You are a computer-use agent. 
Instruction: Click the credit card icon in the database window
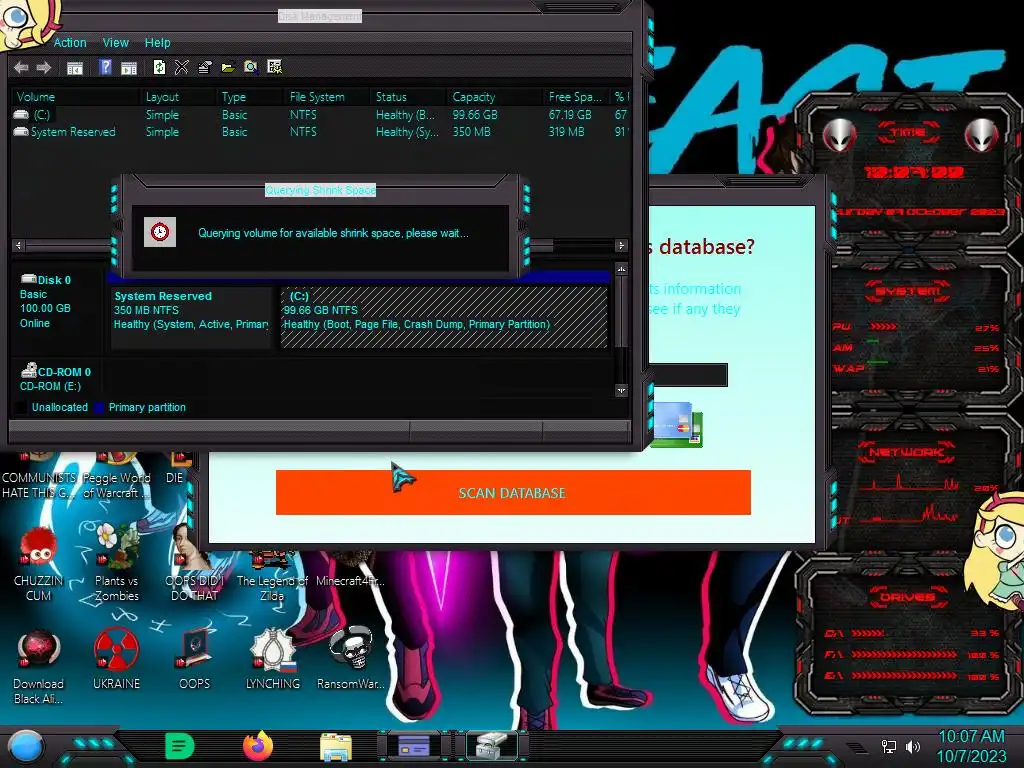coord(677,425)
